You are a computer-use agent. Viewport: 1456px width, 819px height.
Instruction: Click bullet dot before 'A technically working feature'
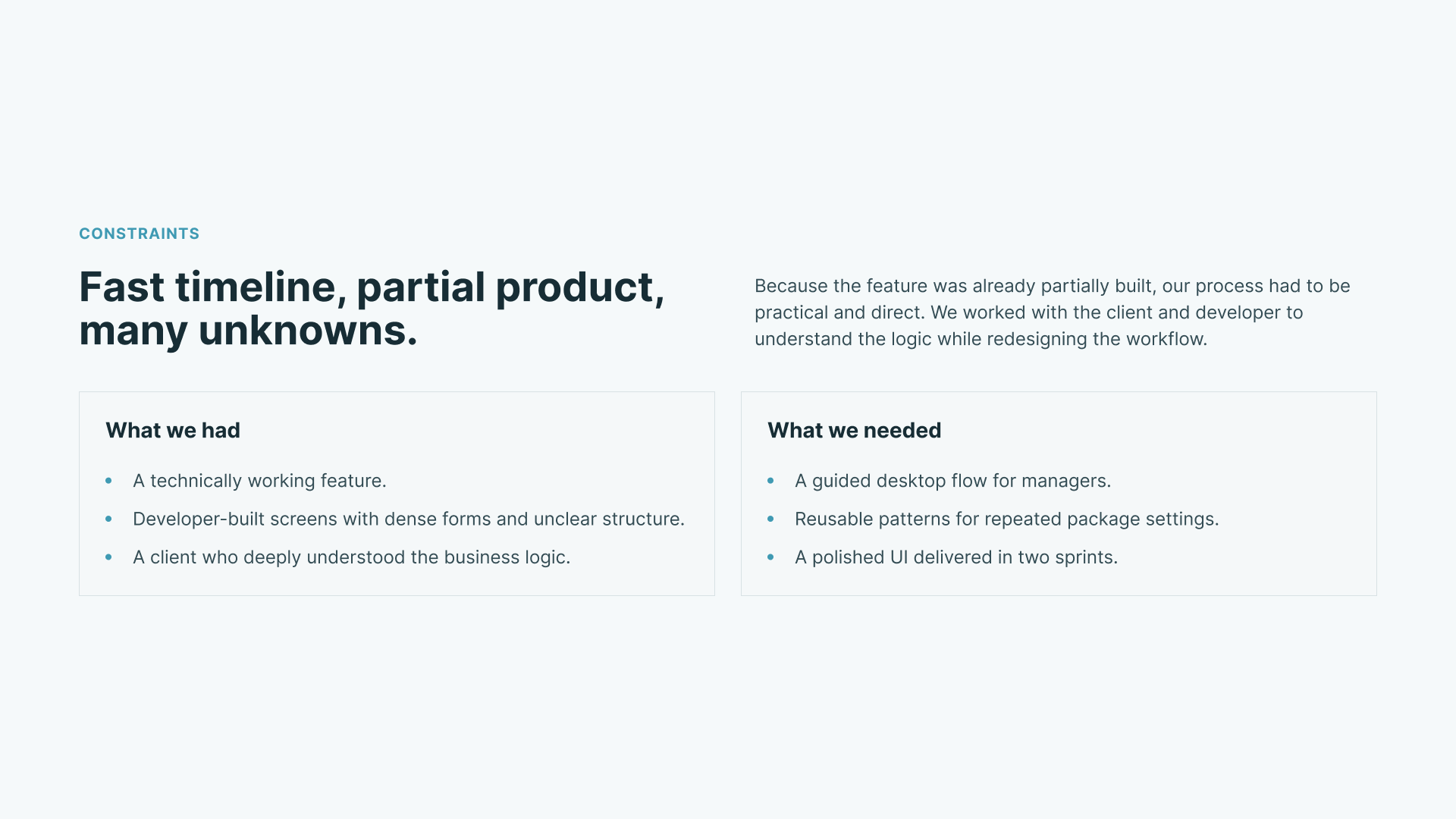[108, 481]
